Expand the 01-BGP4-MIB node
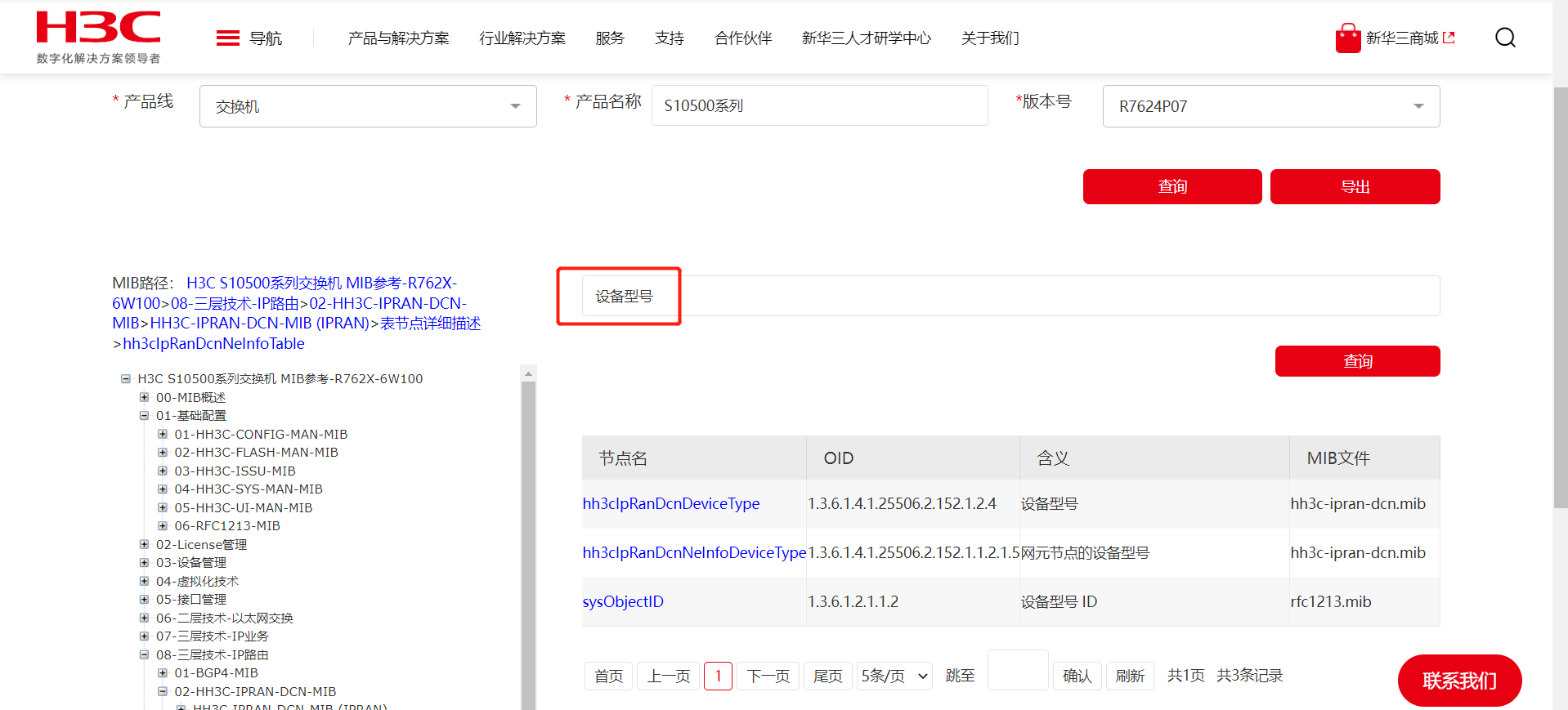This screenshot has height=710, width=1568. tap(163, 672)
